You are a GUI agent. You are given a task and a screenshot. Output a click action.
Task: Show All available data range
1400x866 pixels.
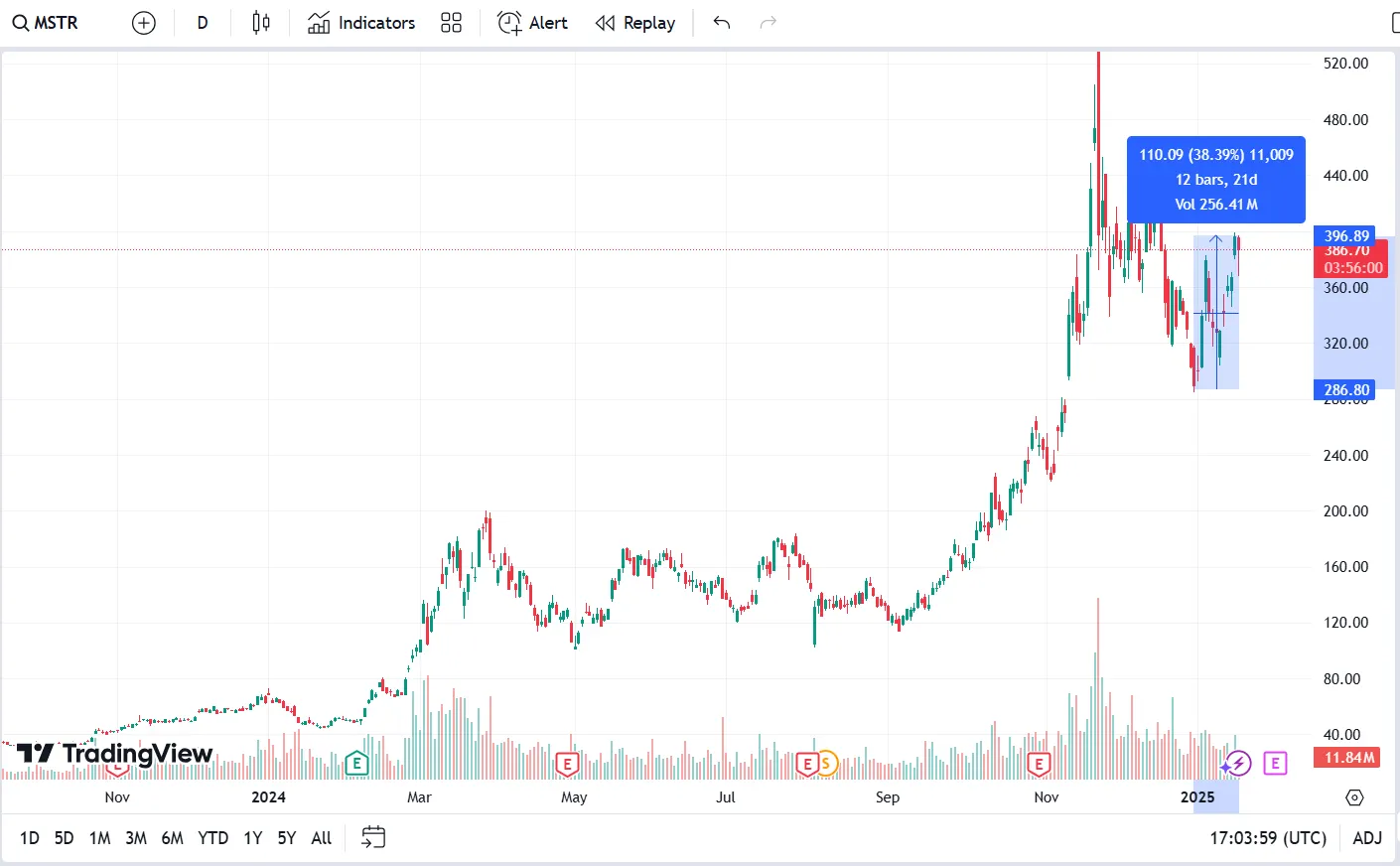click(x=322, y=838)
